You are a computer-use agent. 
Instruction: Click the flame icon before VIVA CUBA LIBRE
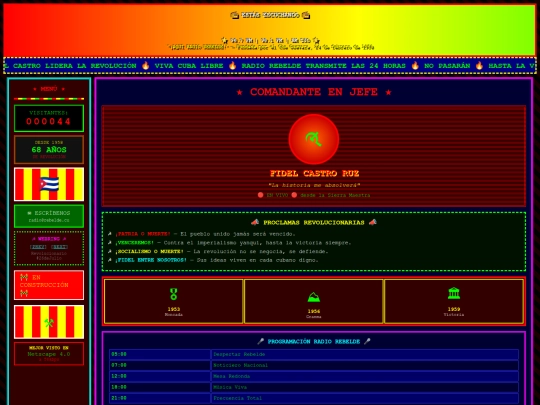coord(145,65)
